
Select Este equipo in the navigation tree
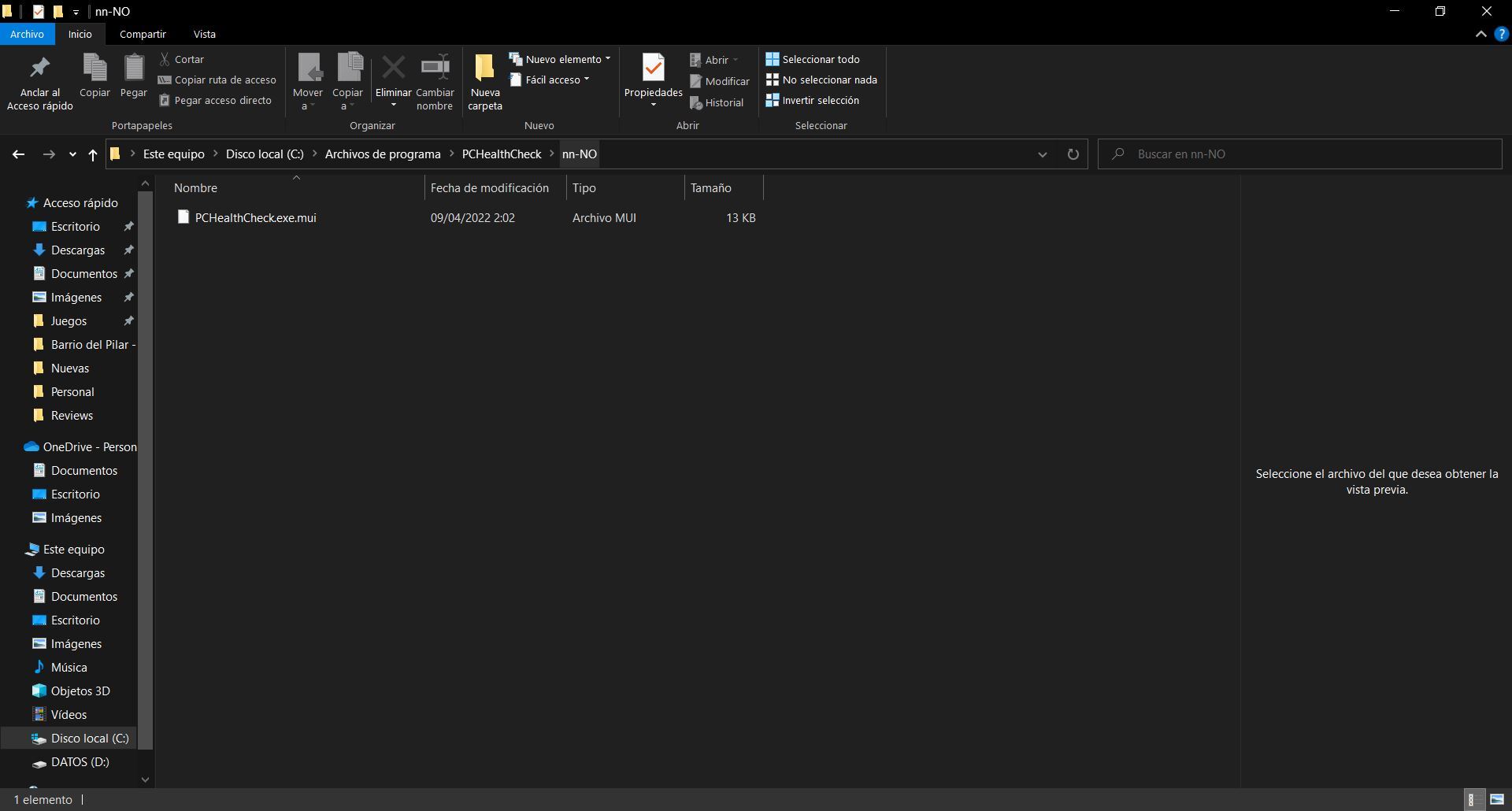click(x=73, y=550)
